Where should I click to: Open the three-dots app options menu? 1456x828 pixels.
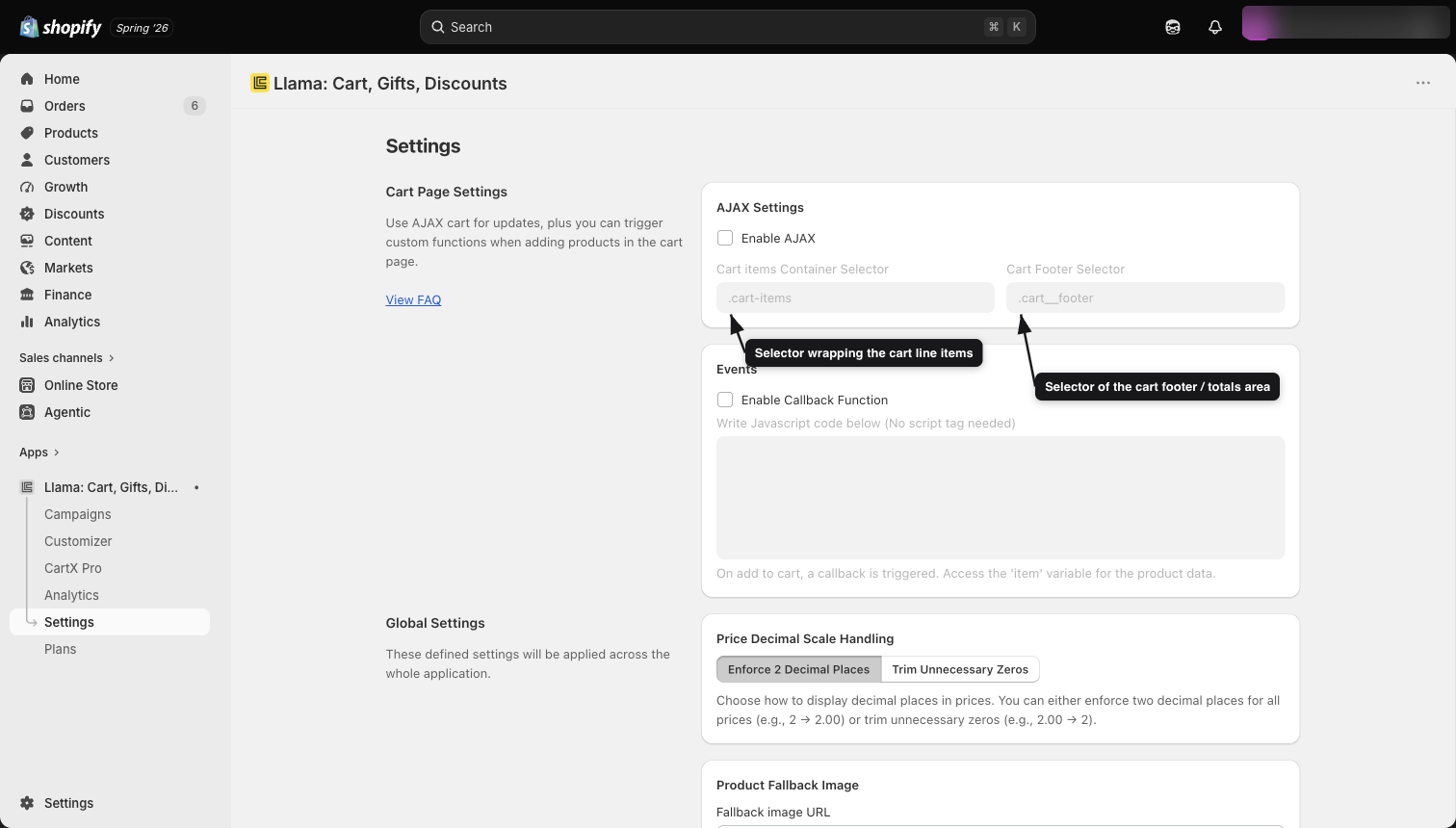(x=1422, y=83)
